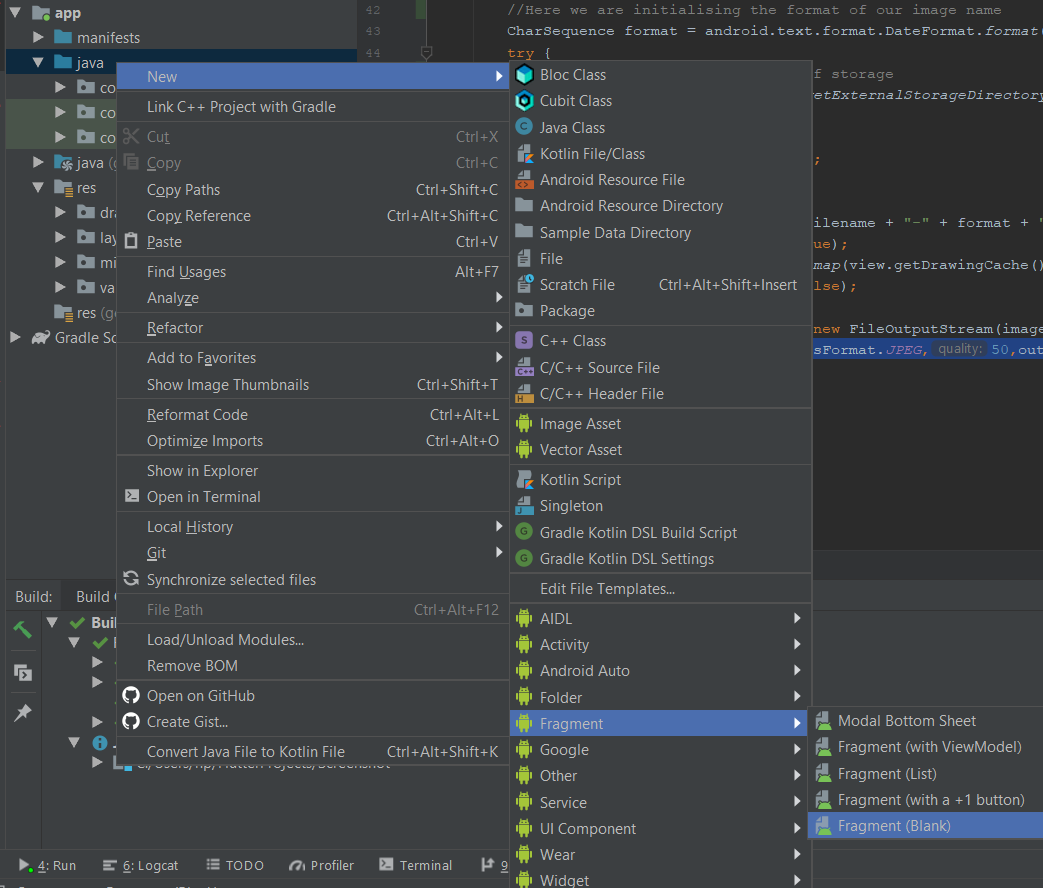The width and height of the screenshot is (1043, 888).
Task: Select Fragment (Blank) template
Action: tap(894, 826)
